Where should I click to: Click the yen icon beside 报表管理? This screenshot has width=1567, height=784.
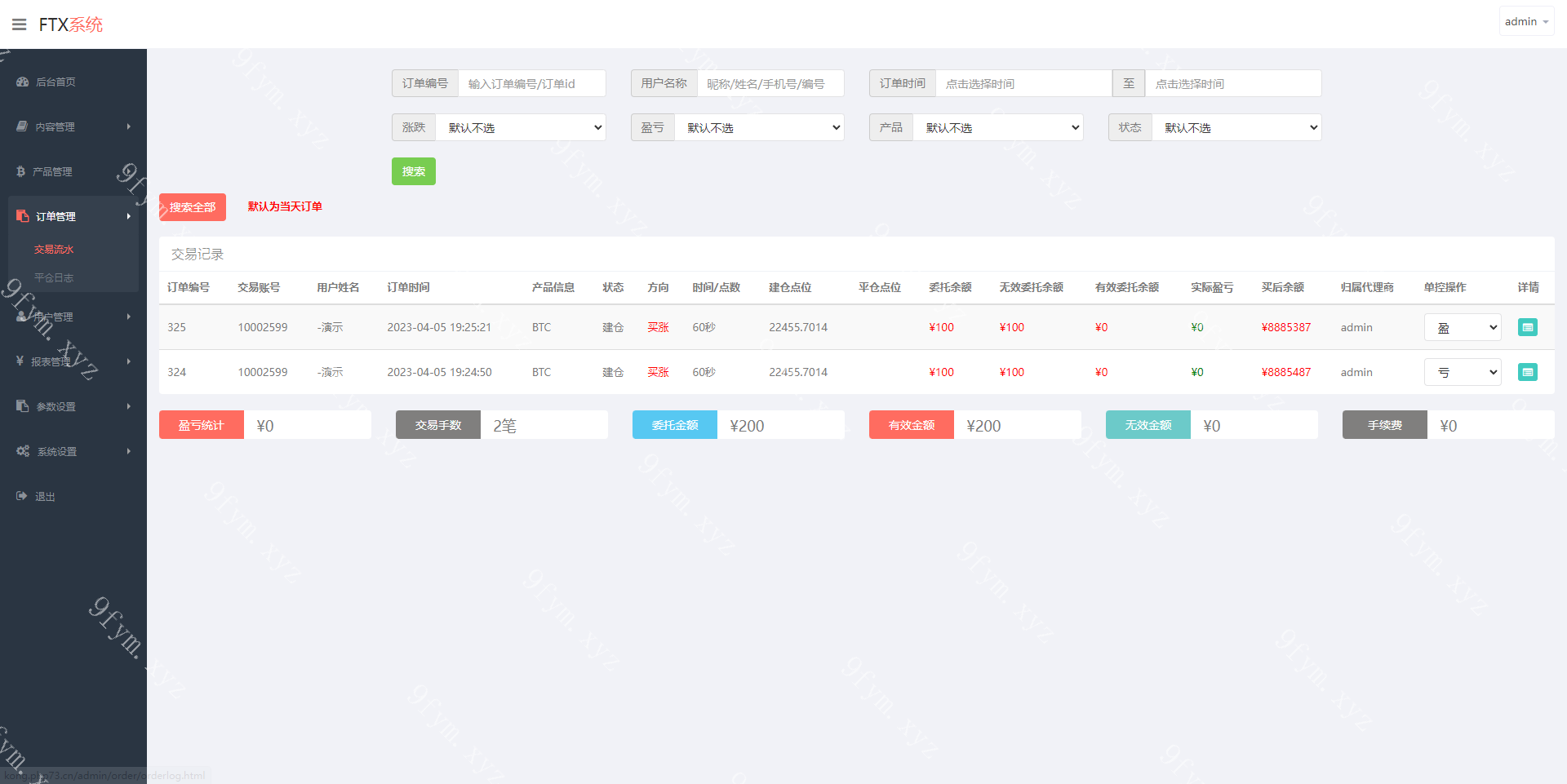(x=20, y=361)
